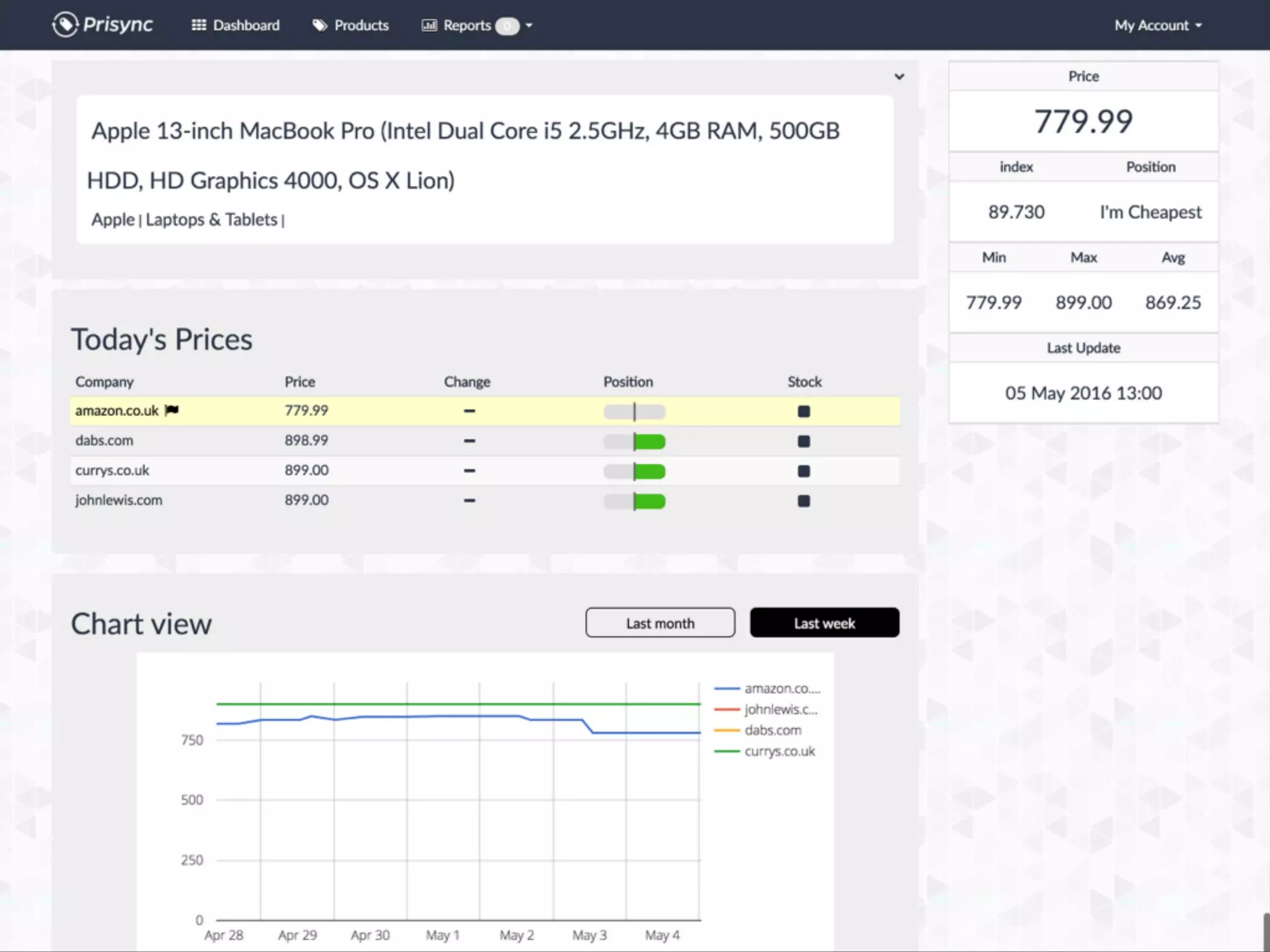Open the My Account dropdown
Screen dimensions: 1270x952
click(x=1158, y=25)
